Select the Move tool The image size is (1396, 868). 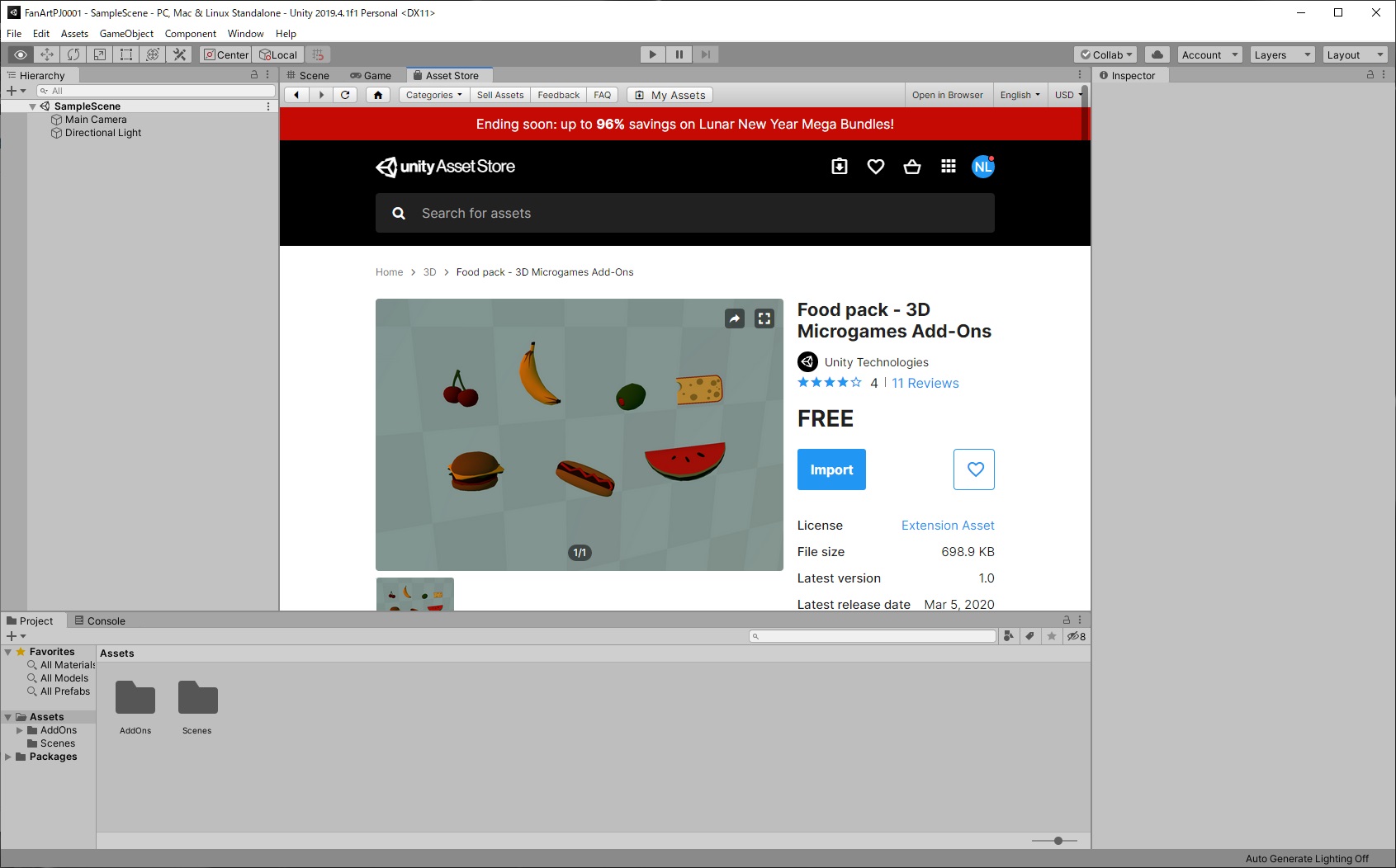[x=47, y=54]
